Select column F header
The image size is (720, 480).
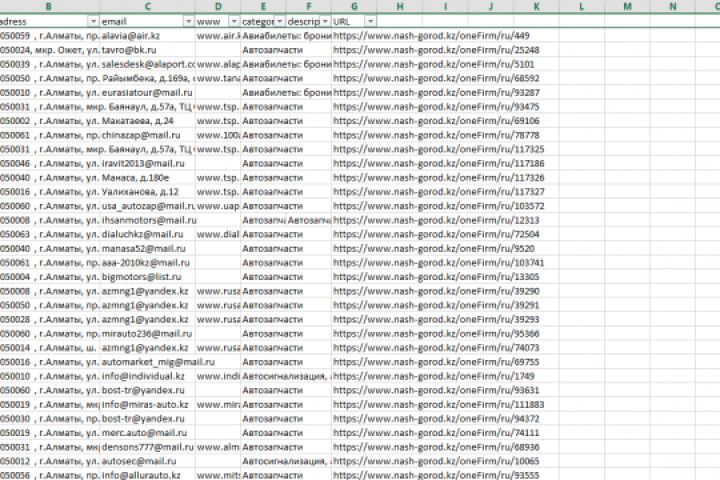(309, 6)
